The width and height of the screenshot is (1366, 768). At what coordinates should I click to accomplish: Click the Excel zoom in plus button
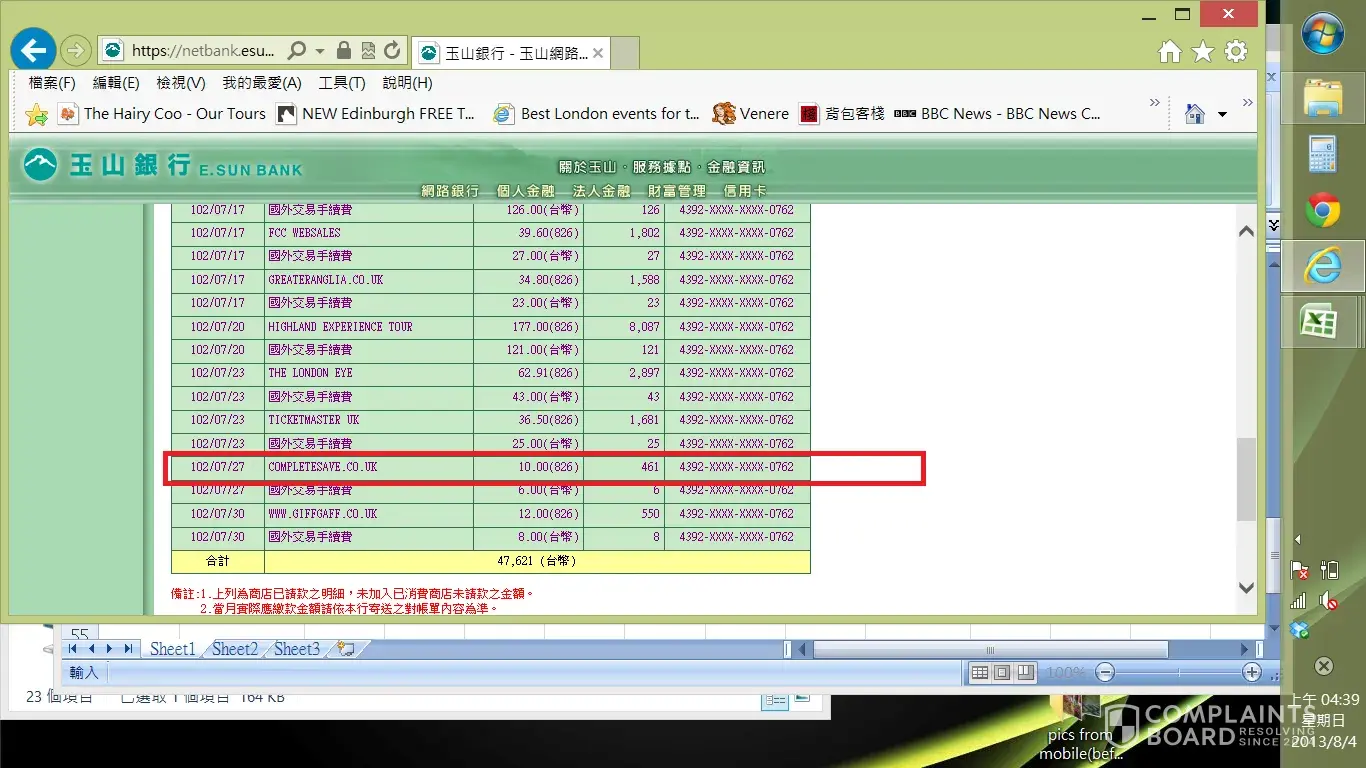[x=1251, y=673]
